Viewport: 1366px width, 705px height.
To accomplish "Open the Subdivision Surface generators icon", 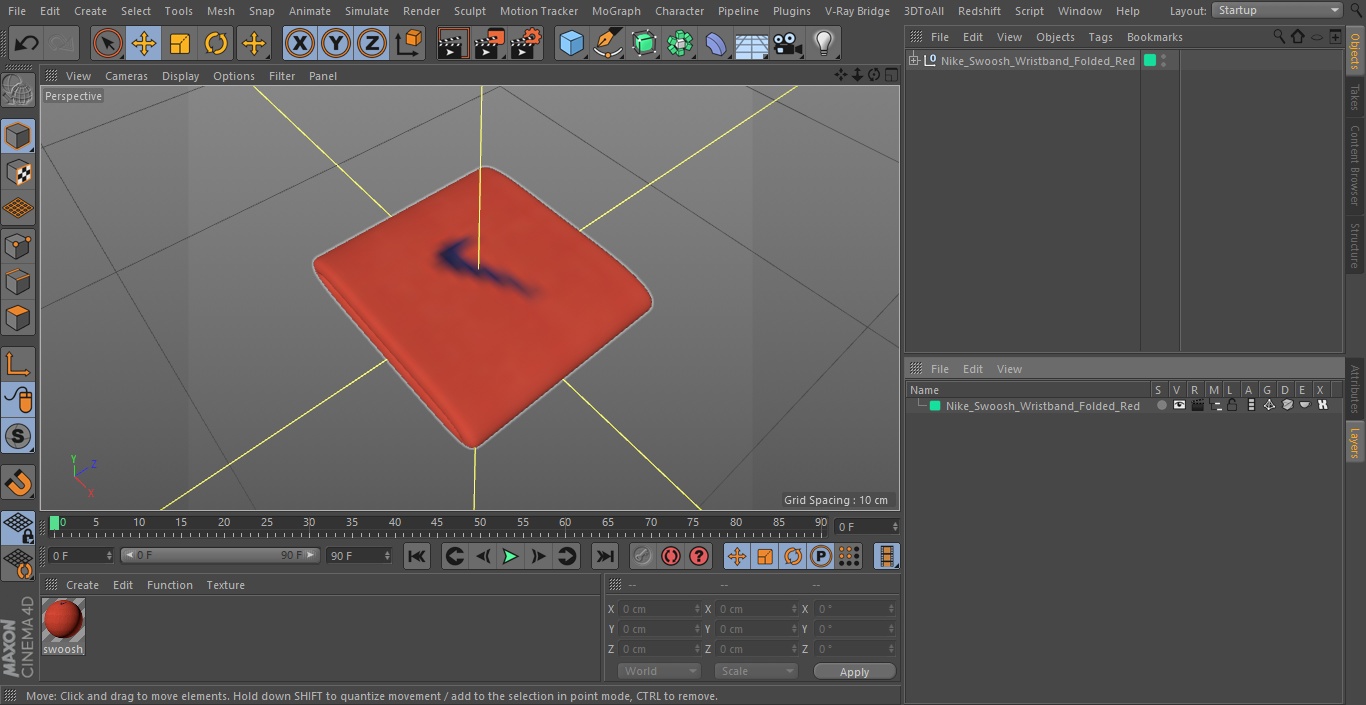I will (644, 44).
